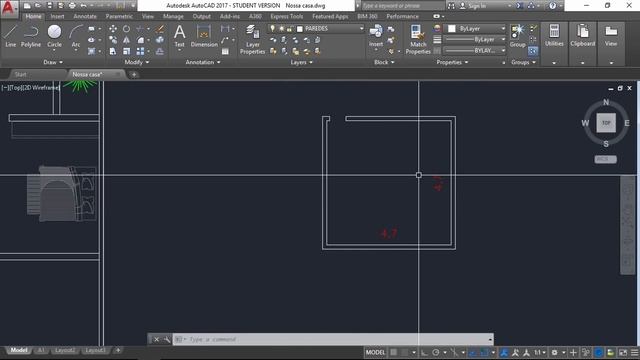This screenshot has width=640, height=360.
Task: Toggle grid display in status bar
Action: coord(393,352)
